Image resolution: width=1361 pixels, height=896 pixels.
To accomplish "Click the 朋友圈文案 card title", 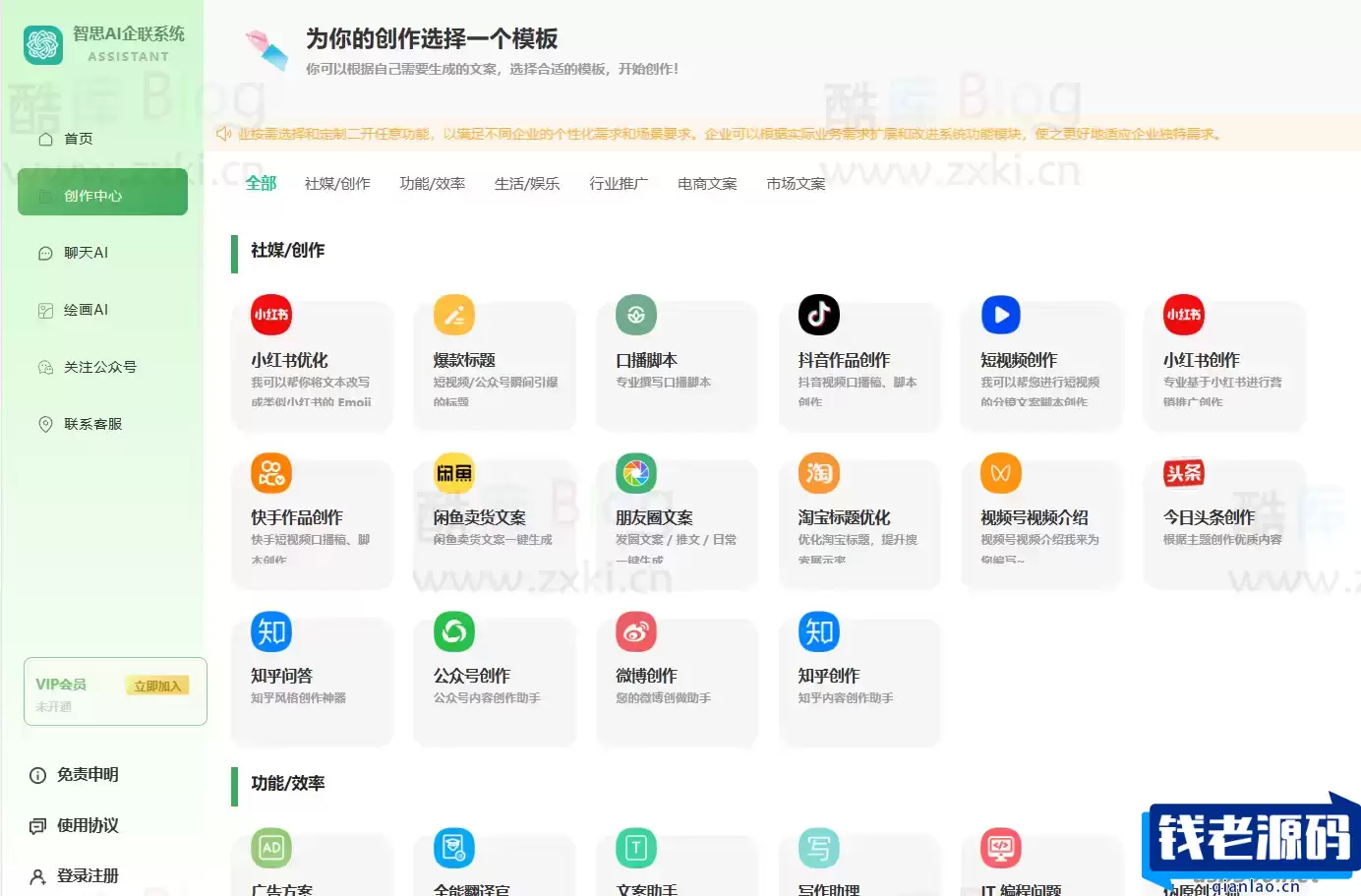I will pyautogui.click(x=654, y=517).
